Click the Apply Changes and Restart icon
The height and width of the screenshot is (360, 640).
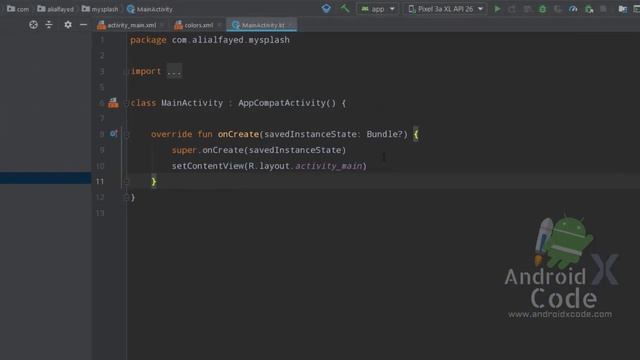tap(512, 9)
